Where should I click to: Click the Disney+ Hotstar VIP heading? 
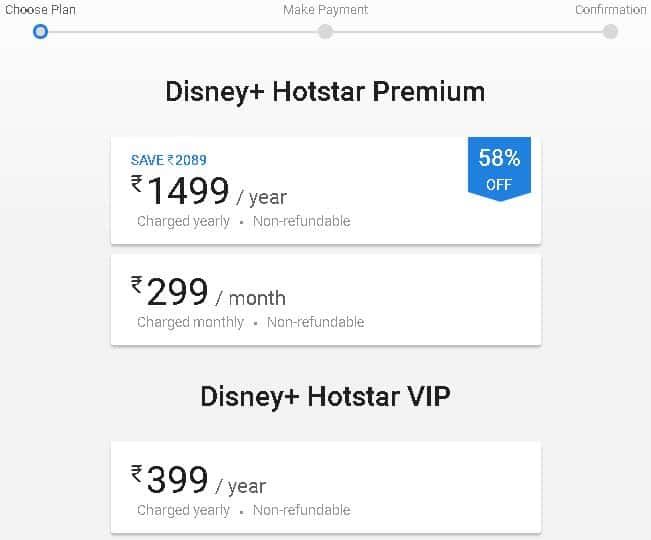coord(325,396)
